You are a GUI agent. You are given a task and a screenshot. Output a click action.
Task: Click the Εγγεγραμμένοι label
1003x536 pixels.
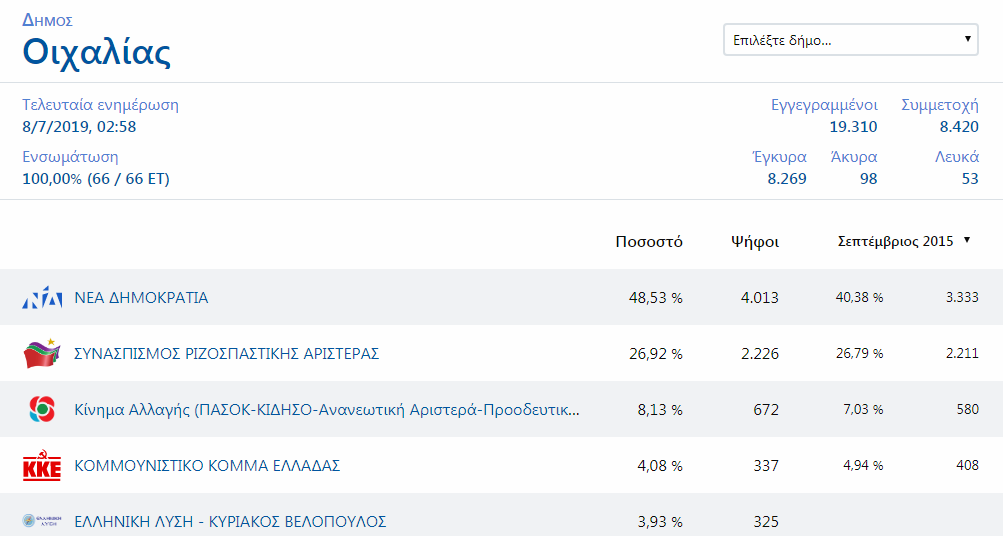[x=824, y=105]
